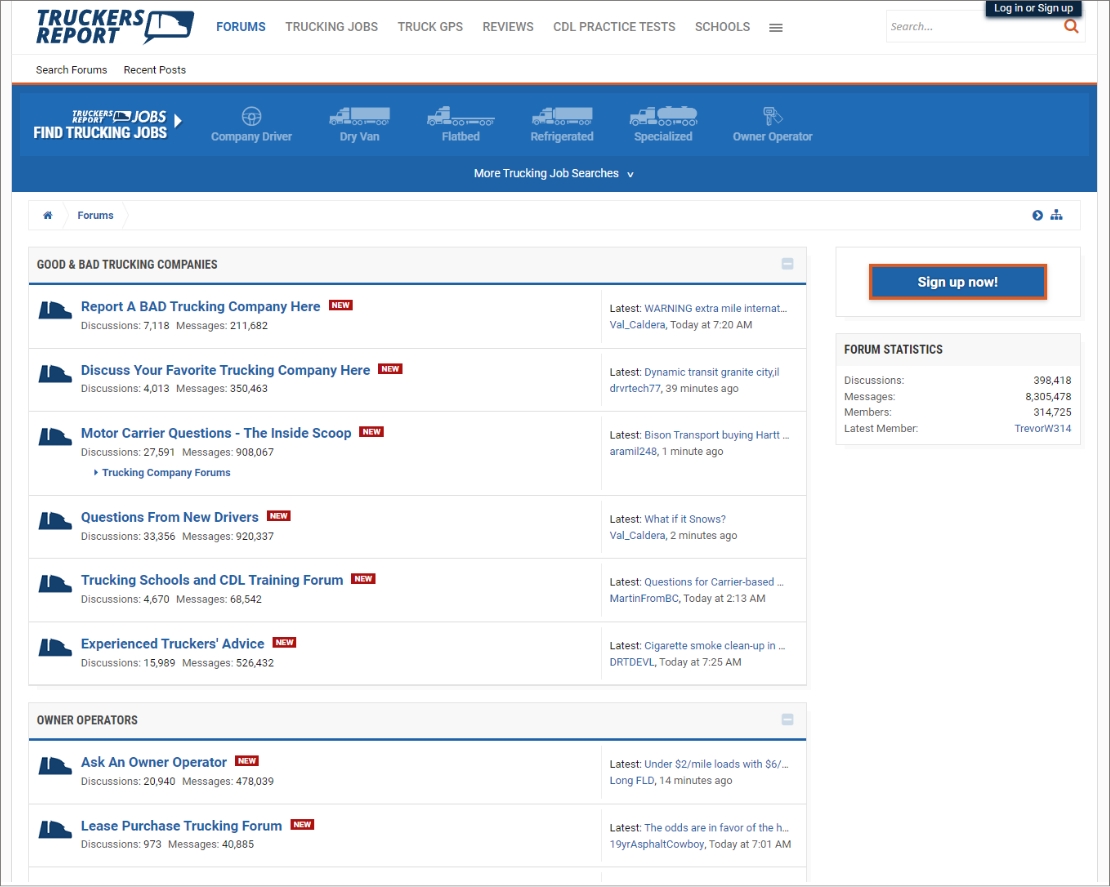Select the Dry Van truck icon
1110x887 pixels.
pos(360,116)
